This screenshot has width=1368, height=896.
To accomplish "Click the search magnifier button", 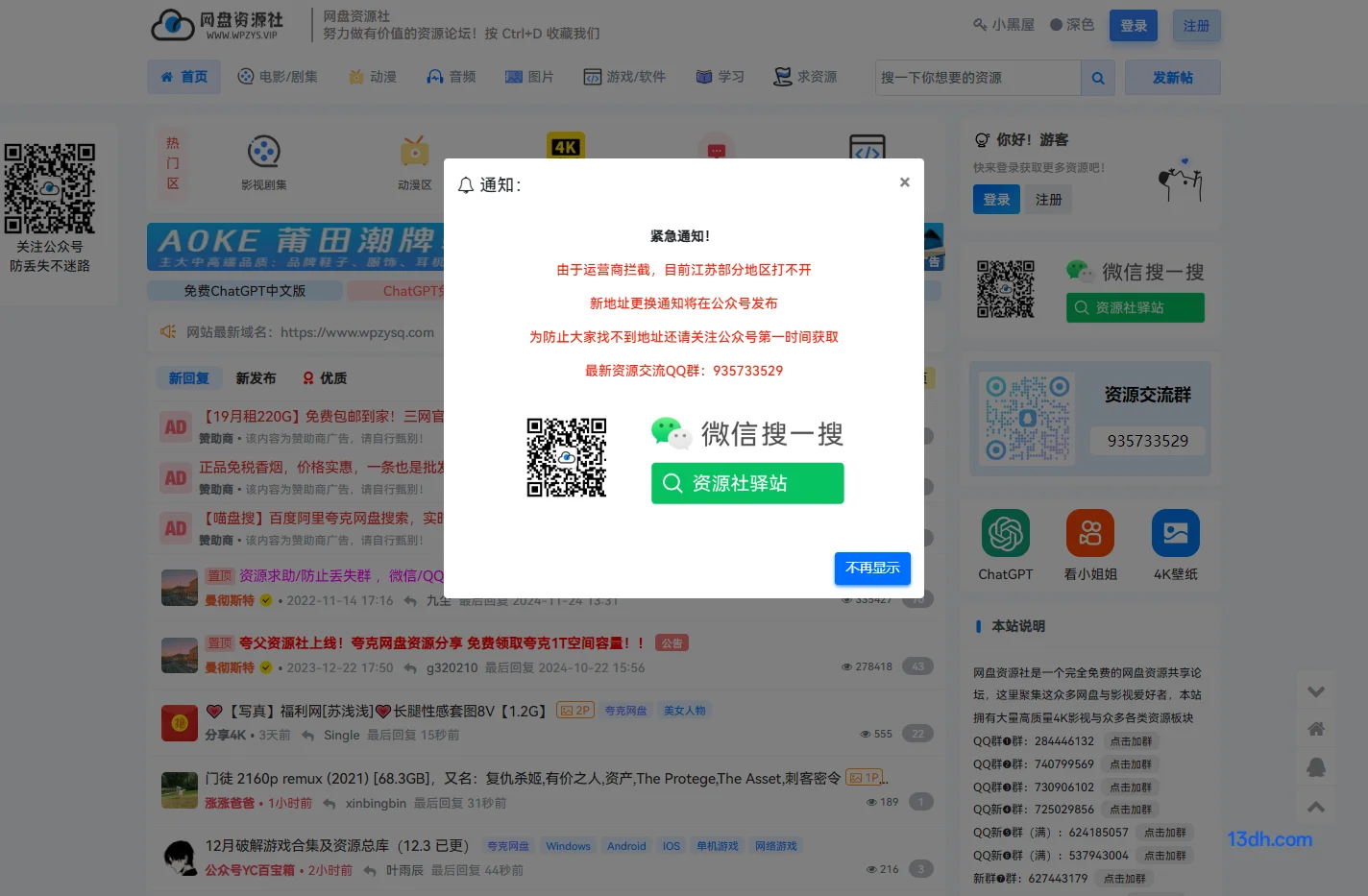I will (1098, 78).
